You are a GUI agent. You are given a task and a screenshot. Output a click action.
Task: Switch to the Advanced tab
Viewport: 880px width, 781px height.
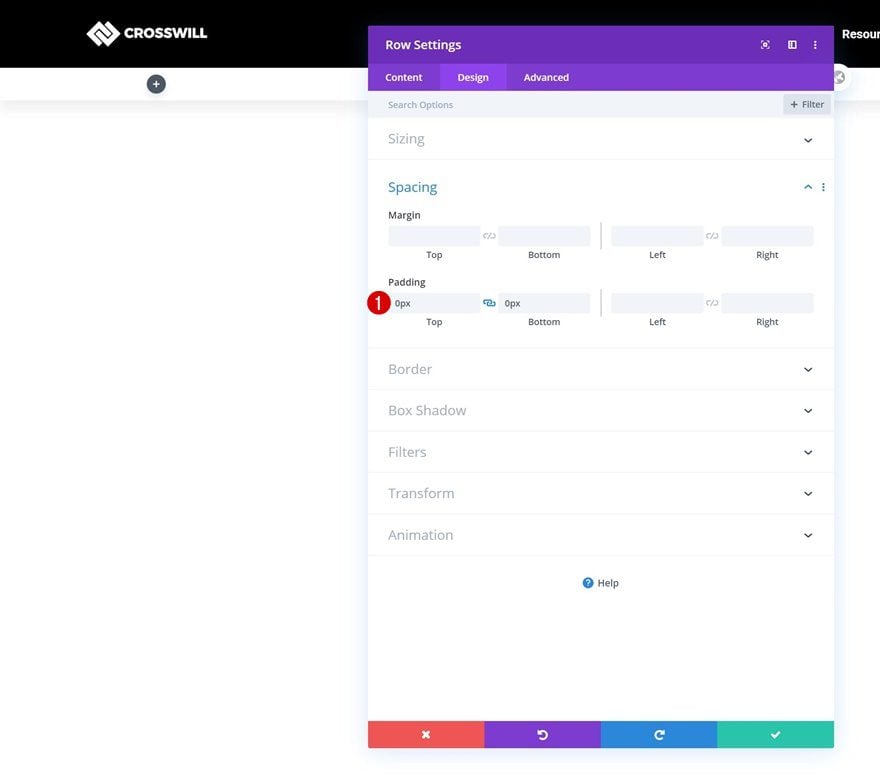[546, 77]
